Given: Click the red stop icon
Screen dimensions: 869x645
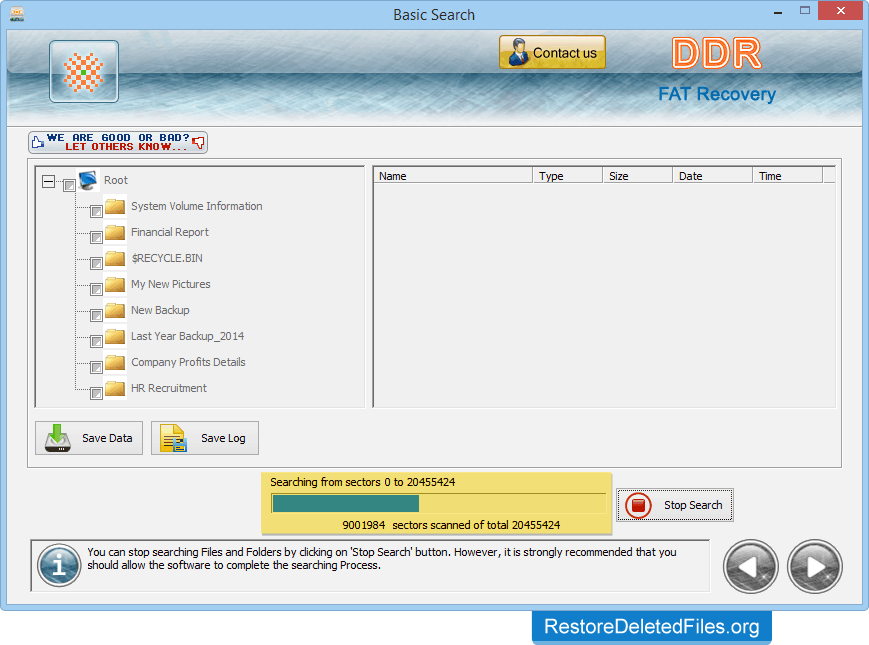Looking at the screenshot, I should click(x=638, y=505).
